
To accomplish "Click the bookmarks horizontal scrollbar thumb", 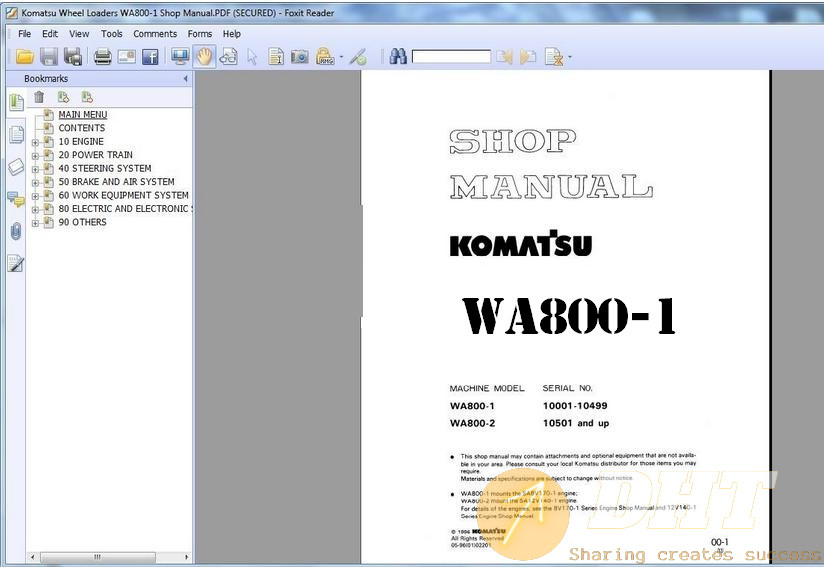I will pyautogui.click(x=97, y=556).
